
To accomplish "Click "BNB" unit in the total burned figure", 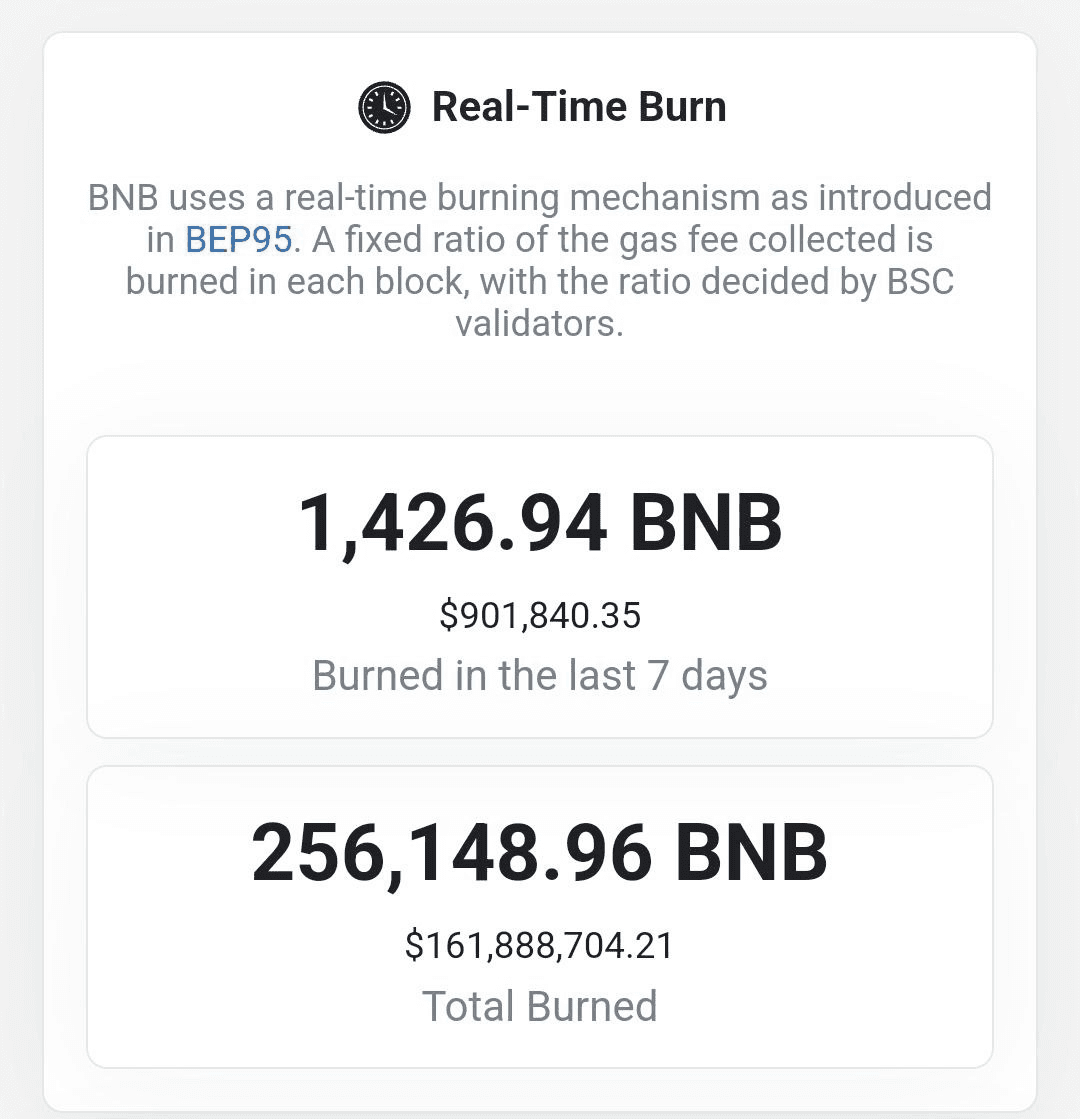I will pyautogui.click(x=751, y=853).
